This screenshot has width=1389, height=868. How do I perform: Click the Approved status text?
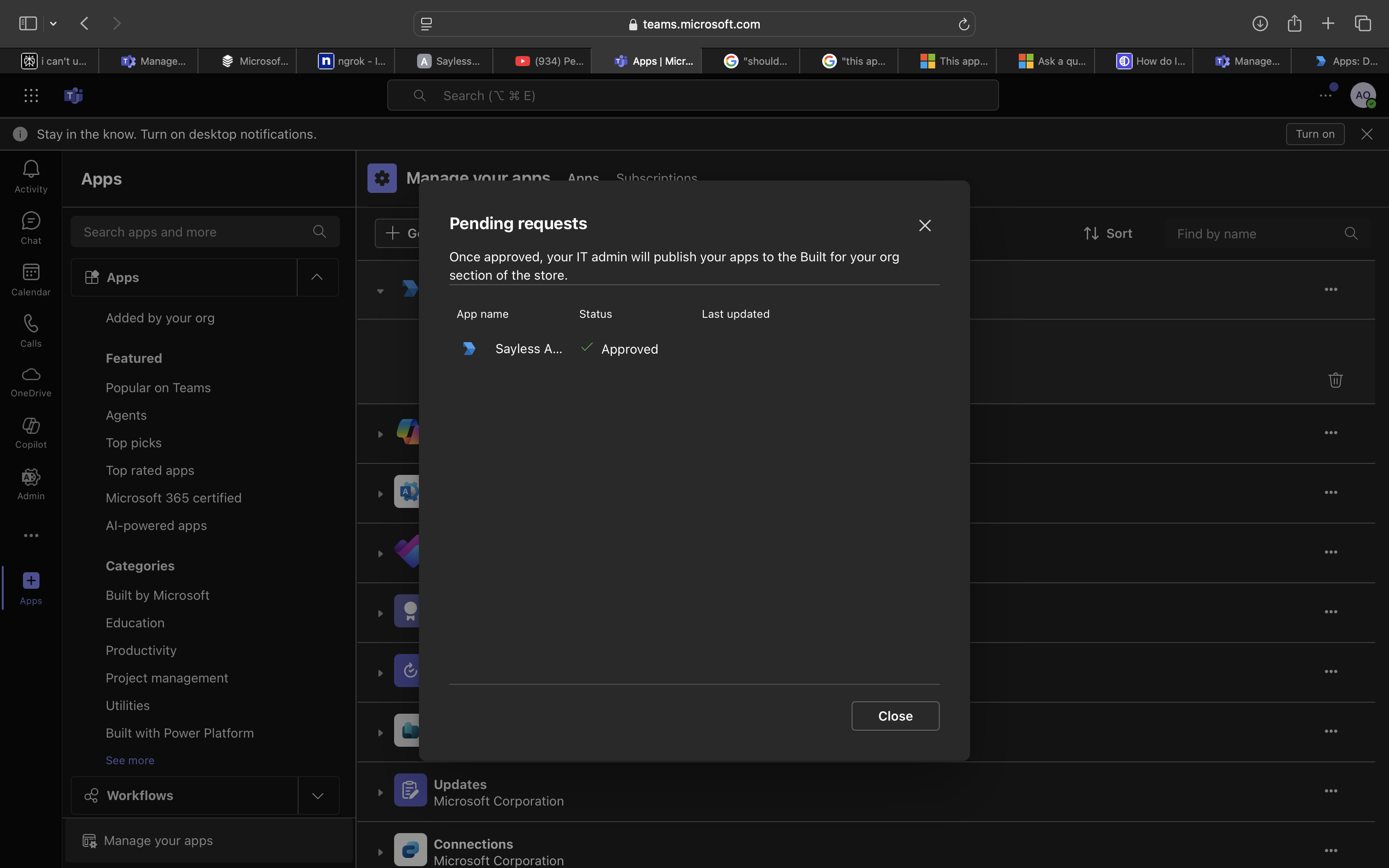click(630, 349)
